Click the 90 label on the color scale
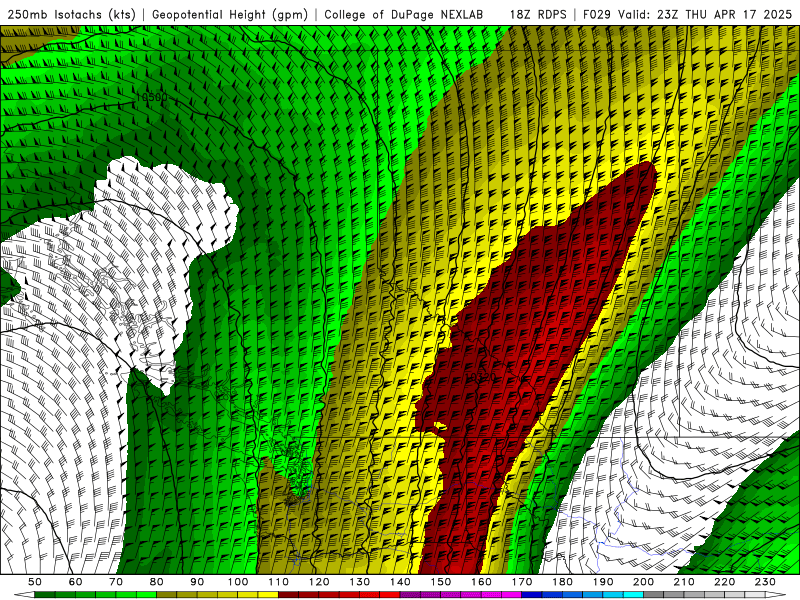 pyautogui.click(x=197, y=582)
